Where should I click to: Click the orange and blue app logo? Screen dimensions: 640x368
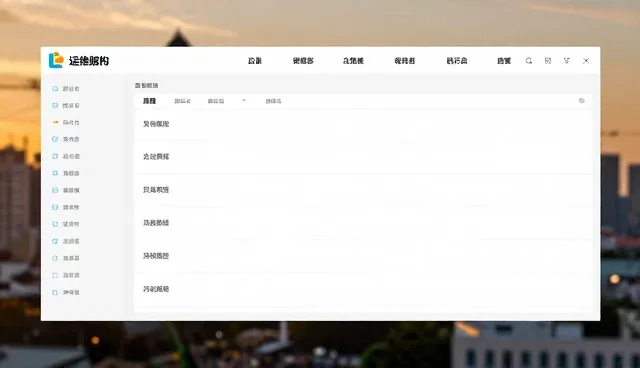[x=56, y=60]
